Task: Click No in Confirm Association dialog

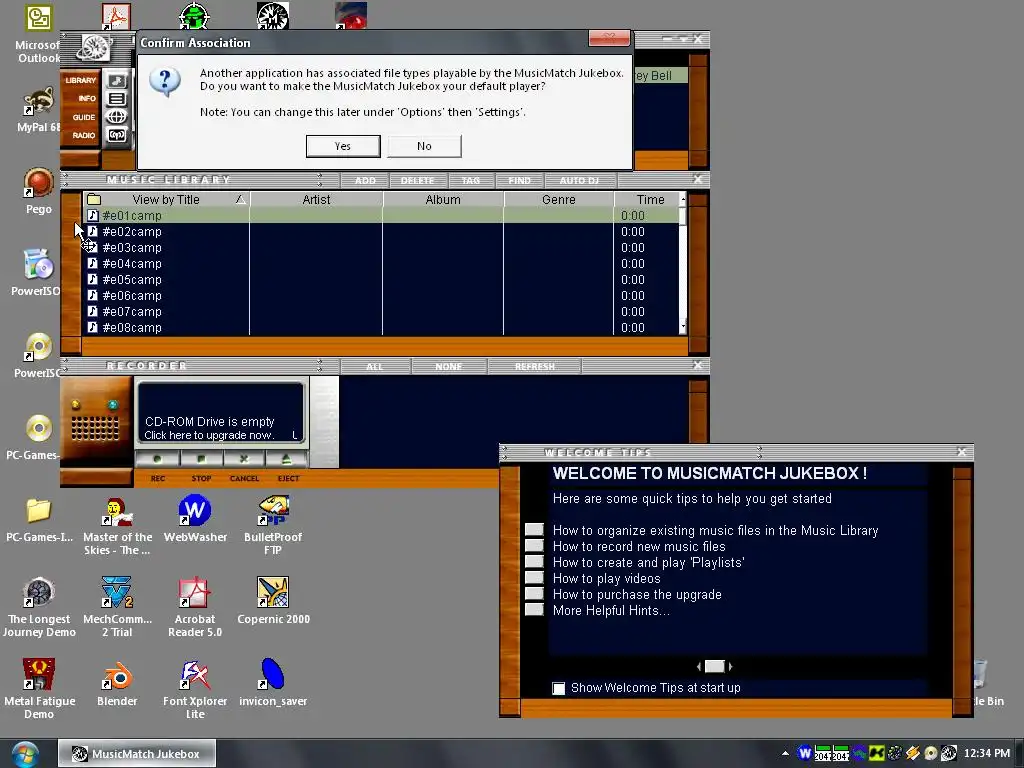Action: (x=424, y=146)
